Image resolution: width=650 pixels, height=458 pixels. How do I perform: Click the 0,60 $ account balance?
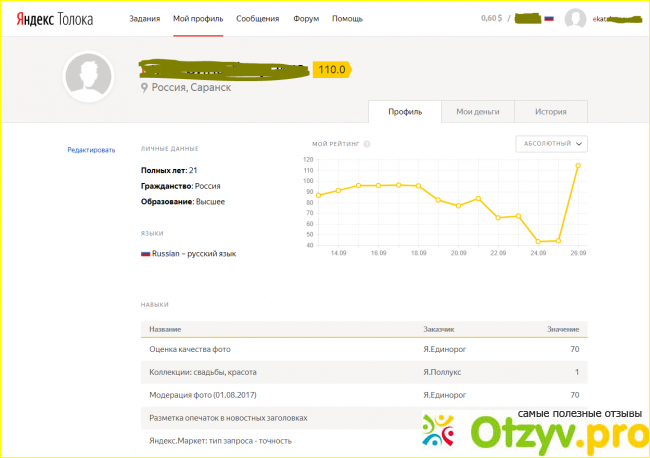(x=493, y=18)
